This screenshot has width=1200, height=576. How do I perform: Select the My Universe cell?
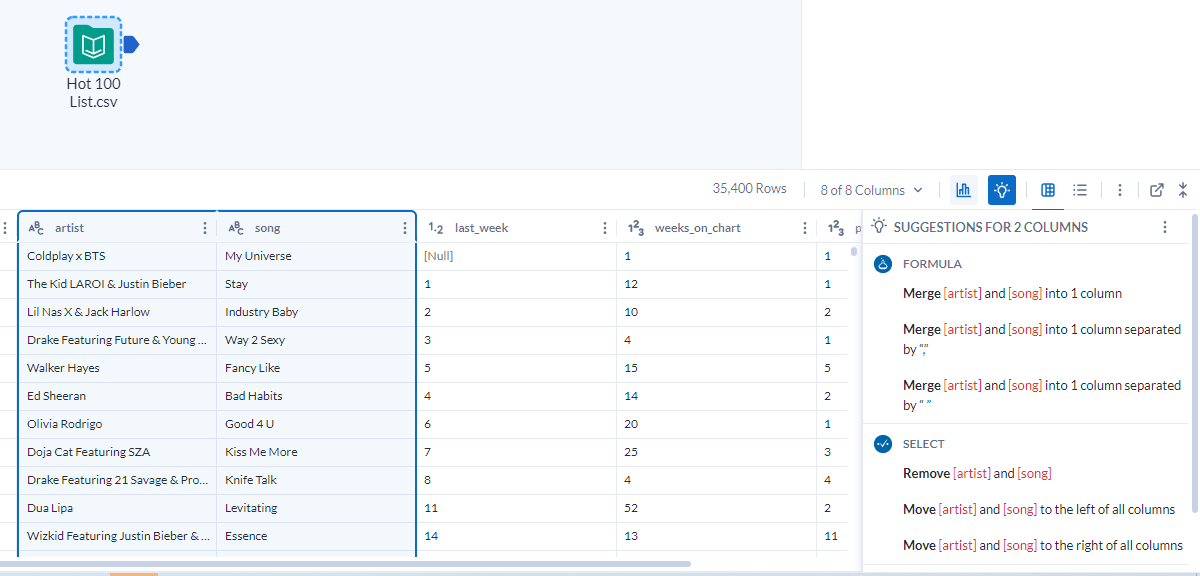coord(317,256)
